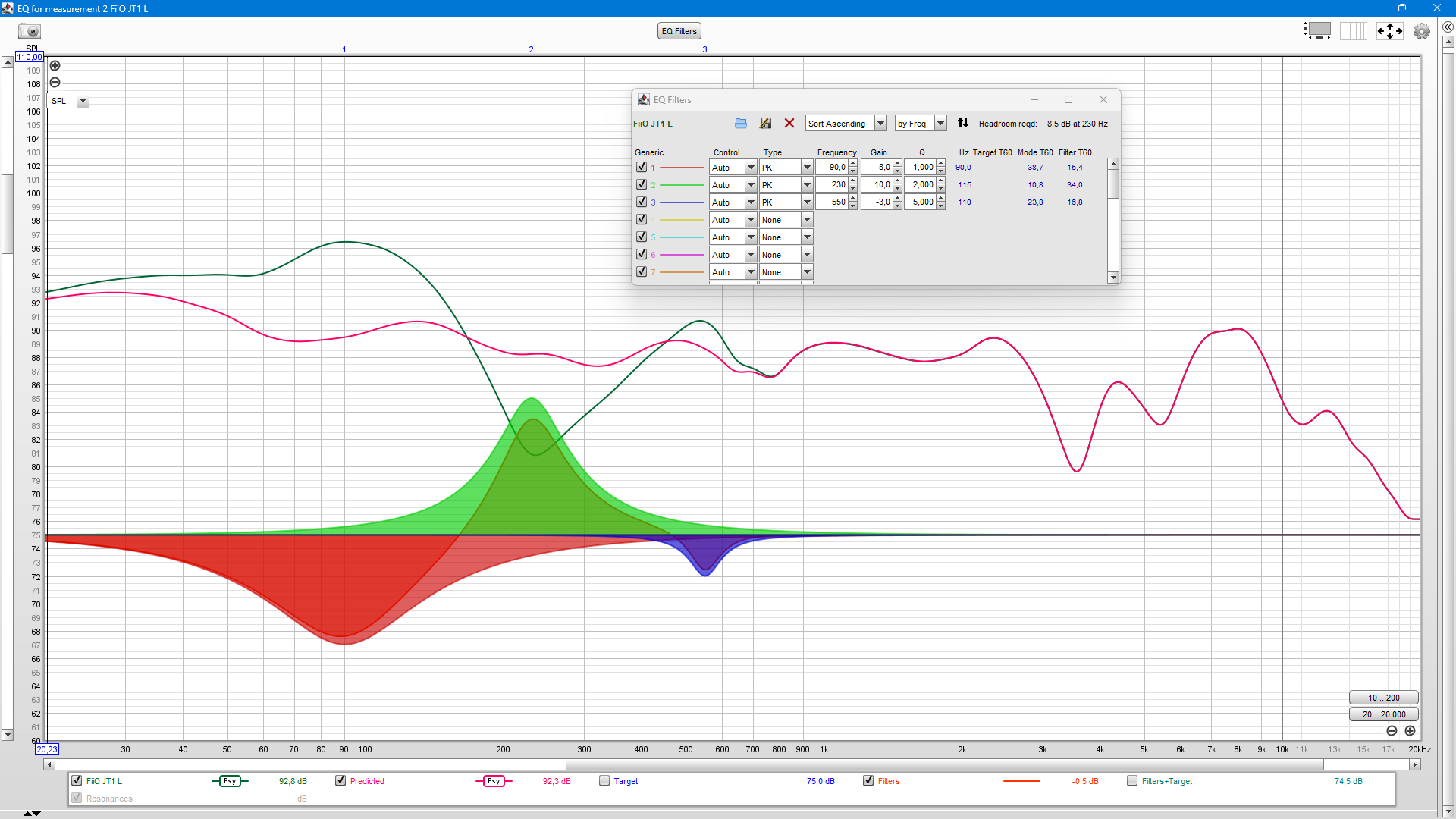The height and width of the screenshot is (819, 1456).
Task: Save filter settings to file icon
Action: (765, 123)
